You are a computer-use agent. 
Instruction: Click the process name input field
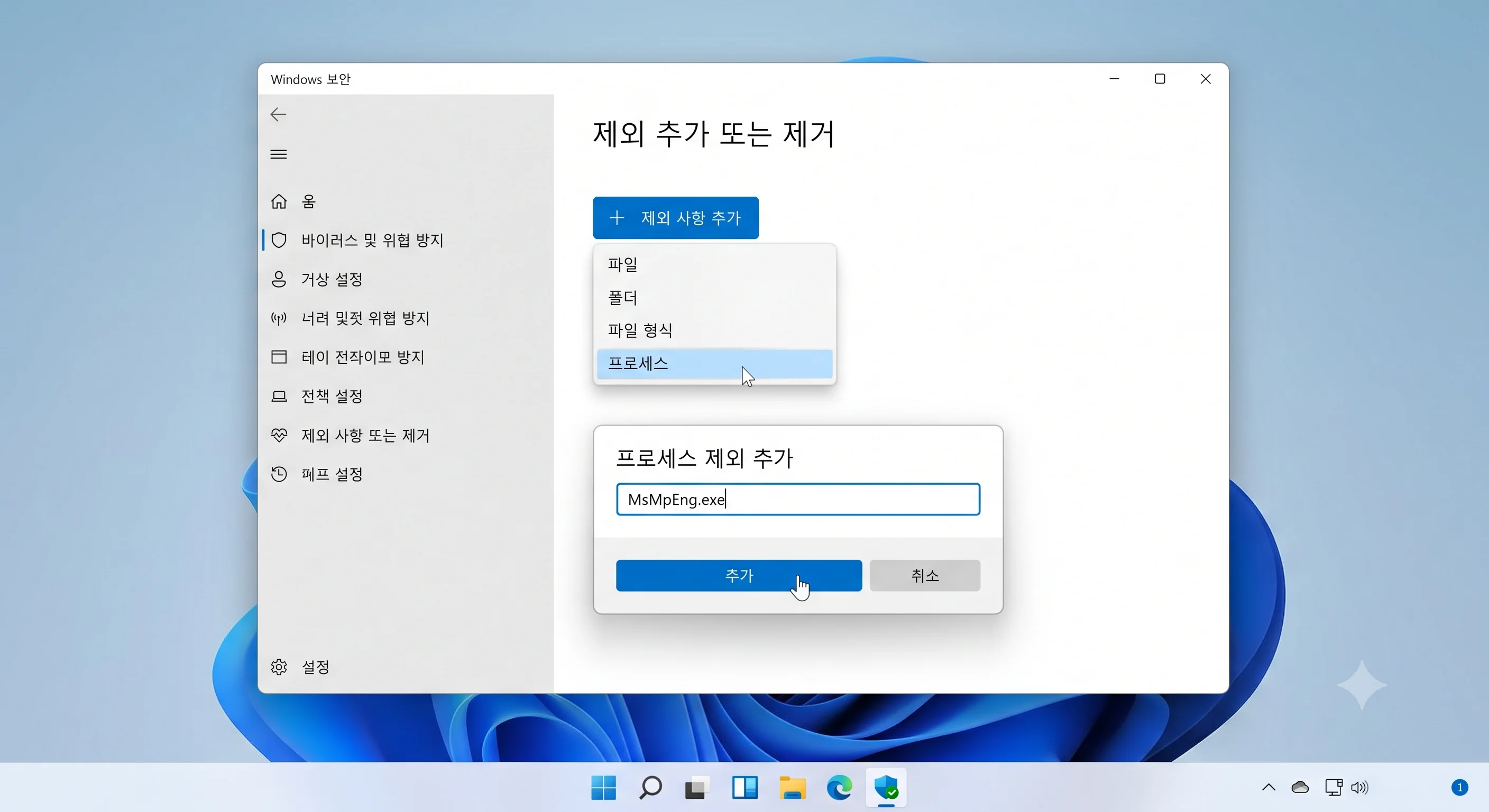(798, 500)
